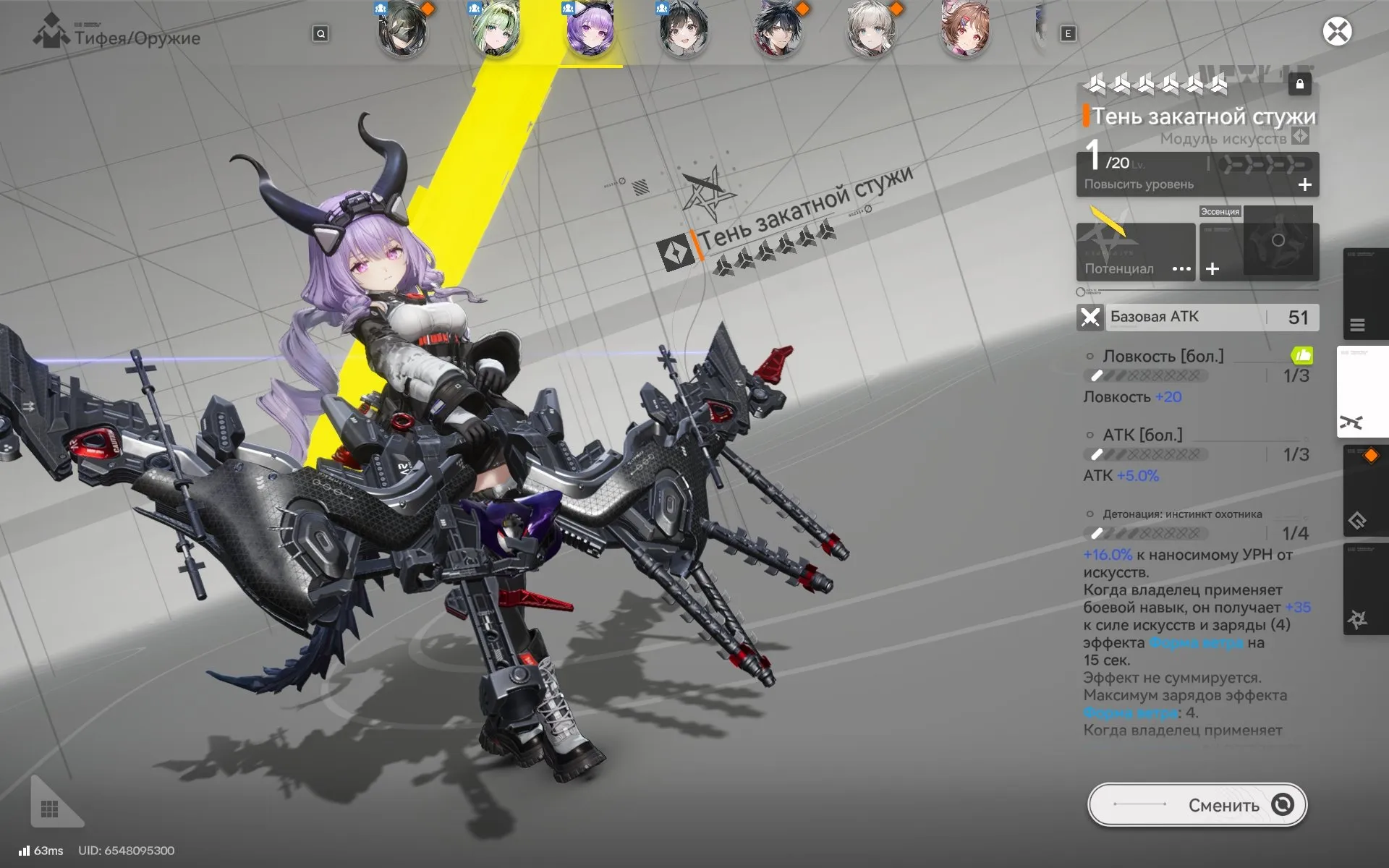This screenshot has height=868, width=1389.
Task: Click the swap arrows icon on Сменить
Action: coord(1283,804)
